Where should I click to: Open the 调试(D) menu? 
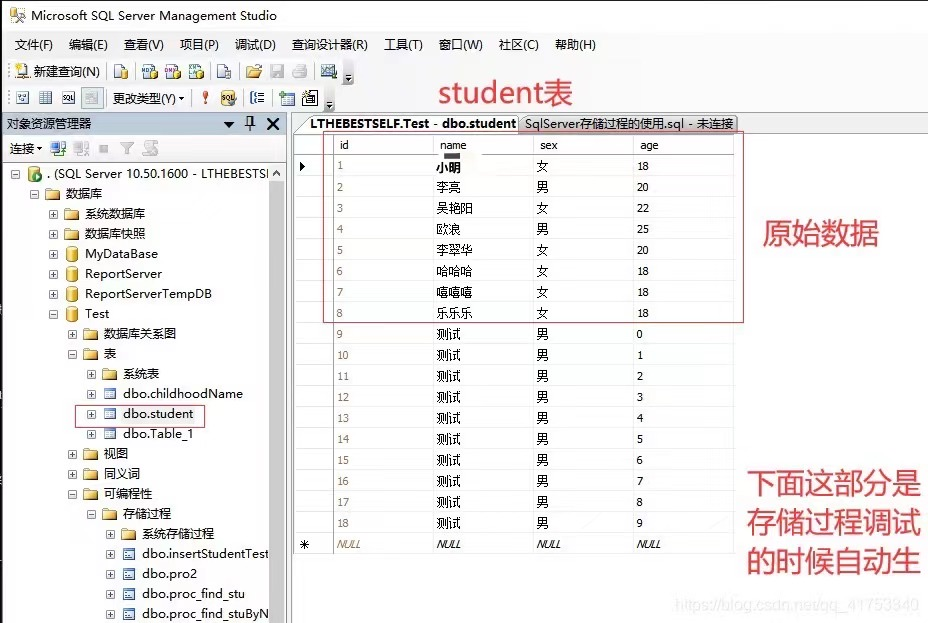[255, 45]
